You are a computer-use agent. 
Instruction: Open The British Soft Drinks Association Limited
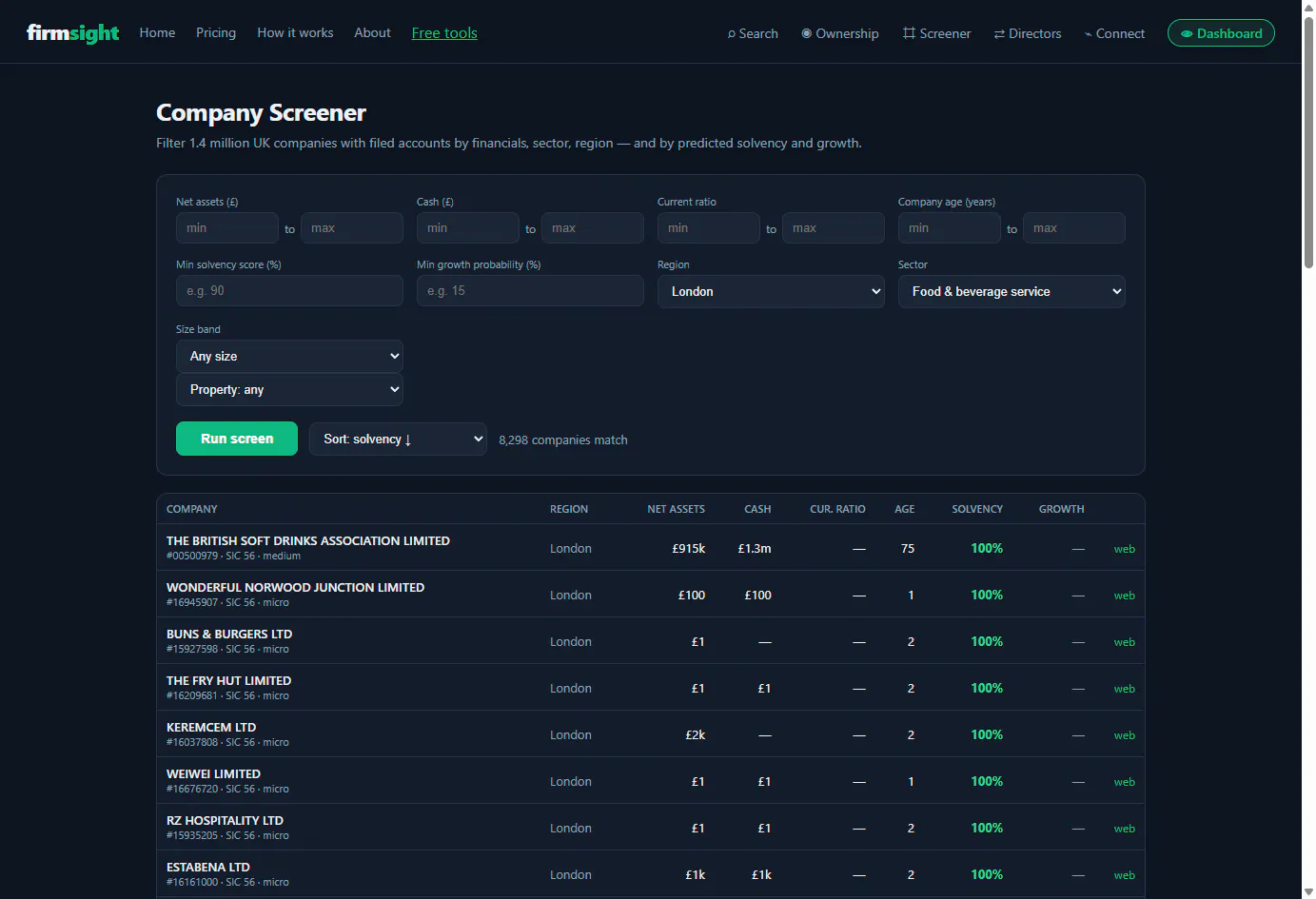pos(308,540)
